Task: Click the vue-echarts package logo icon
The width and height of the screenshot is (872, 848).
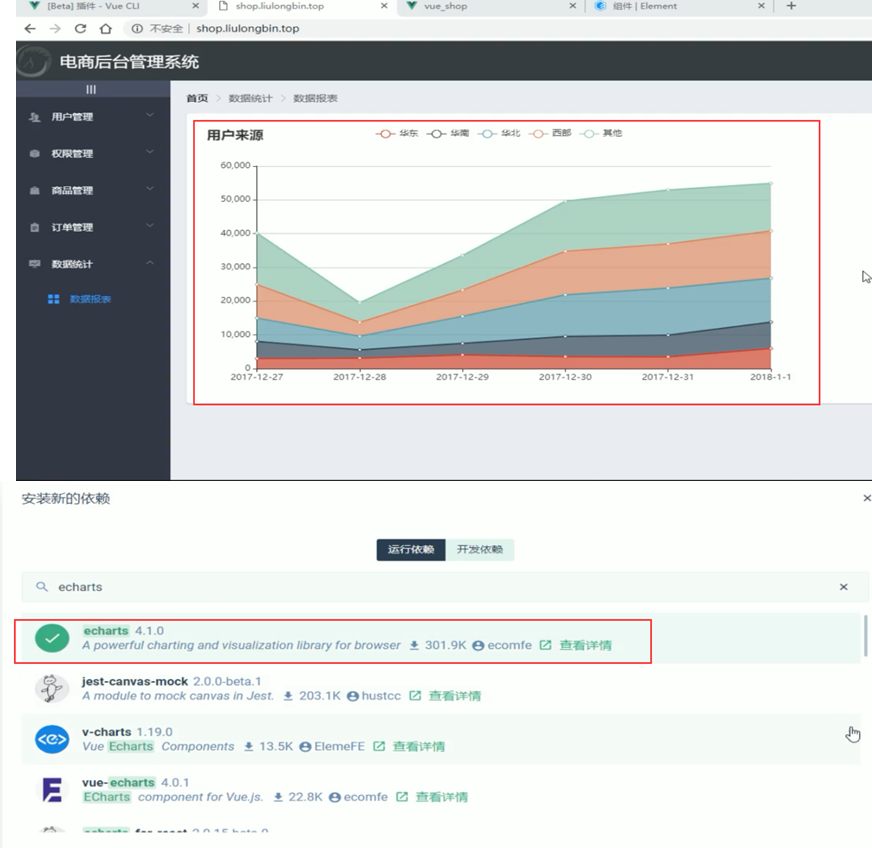Action: pyautogui.click(x=52, y=789)
